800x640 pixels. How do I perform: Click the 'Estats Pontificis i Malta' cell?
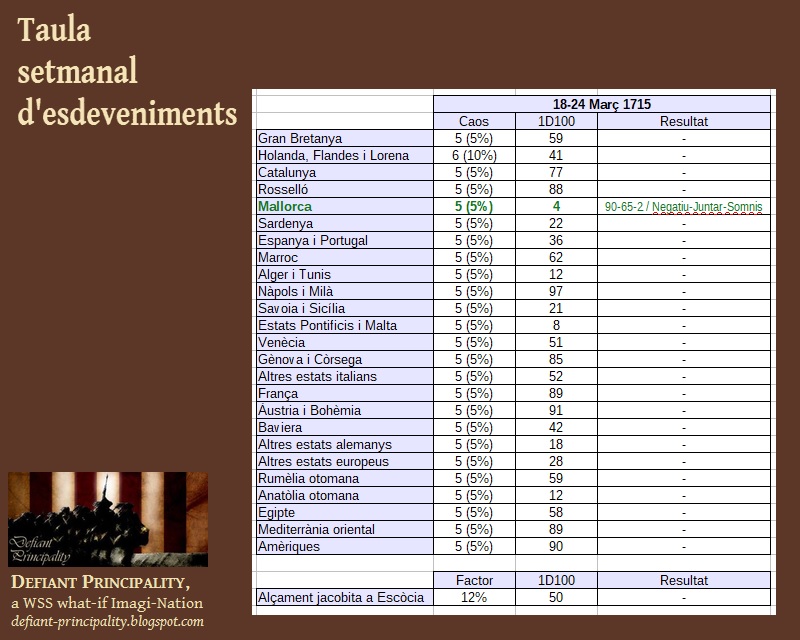(x=344, y=326)
